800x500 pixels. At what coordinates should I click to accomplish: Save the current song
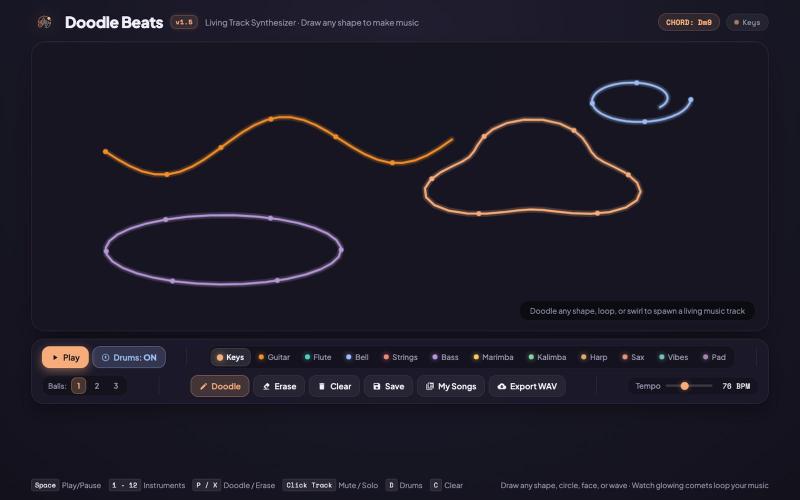pyautogui.click(x=388, y=386)
